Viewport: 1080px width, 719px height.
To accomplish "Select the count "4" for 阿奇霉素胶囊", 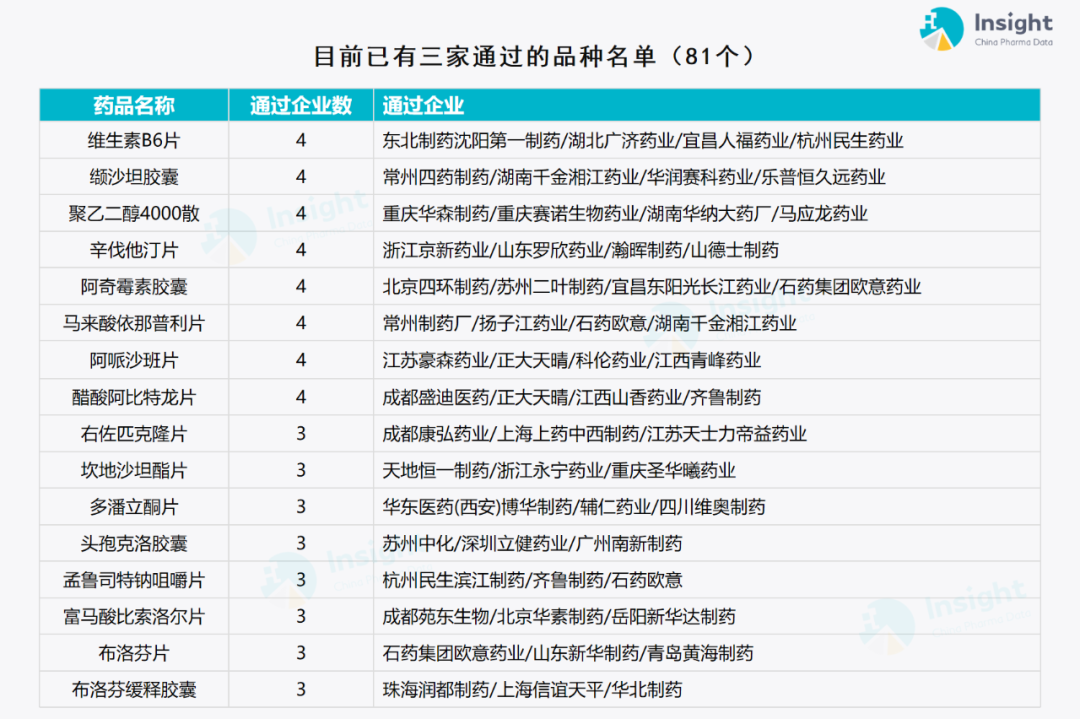I will point(301,286).
